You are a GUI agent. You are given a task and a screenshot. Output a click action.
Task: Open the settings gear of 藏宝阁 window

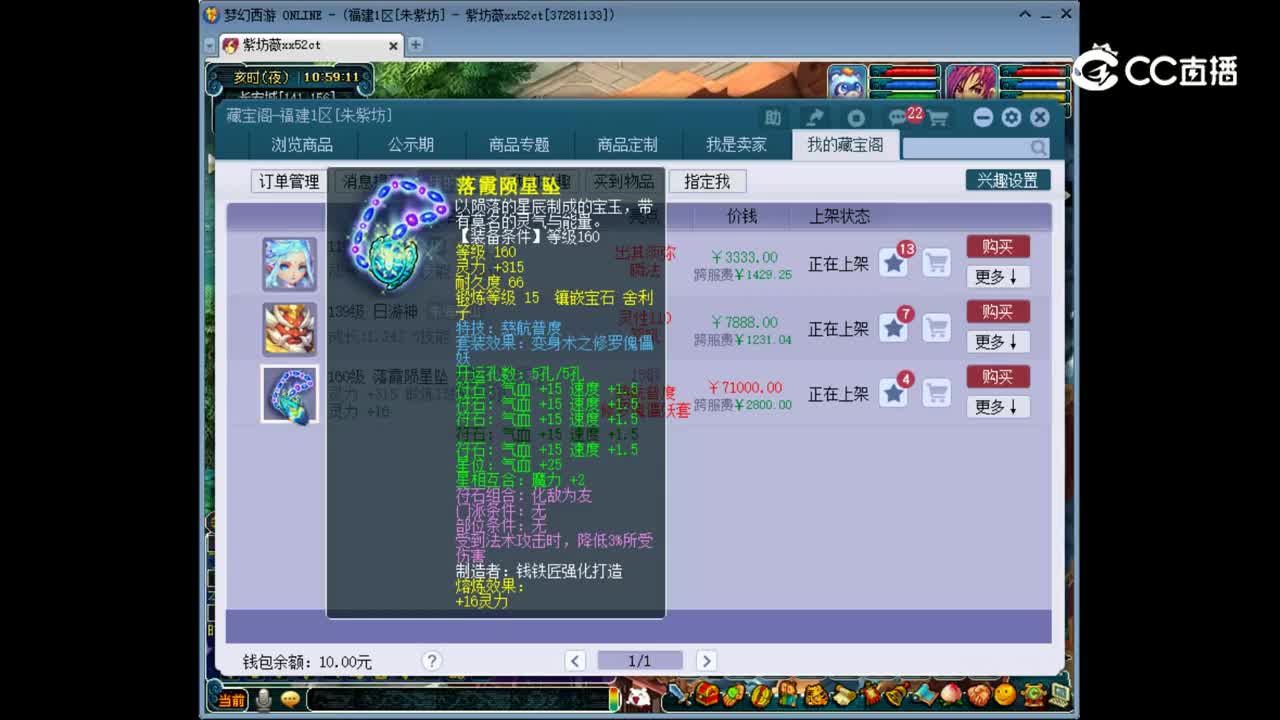click(1011, 117)
